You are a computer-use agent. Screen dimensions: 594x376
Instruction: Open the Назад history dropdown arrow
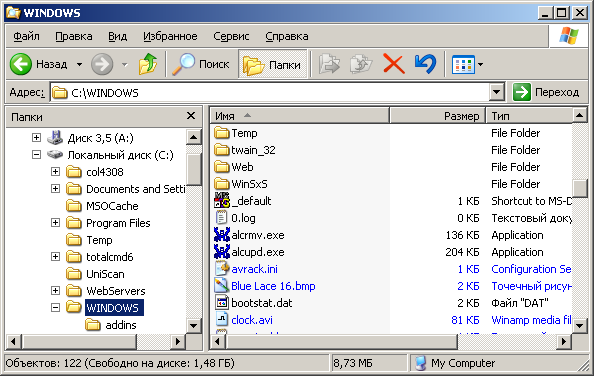(x=79, y=64)
